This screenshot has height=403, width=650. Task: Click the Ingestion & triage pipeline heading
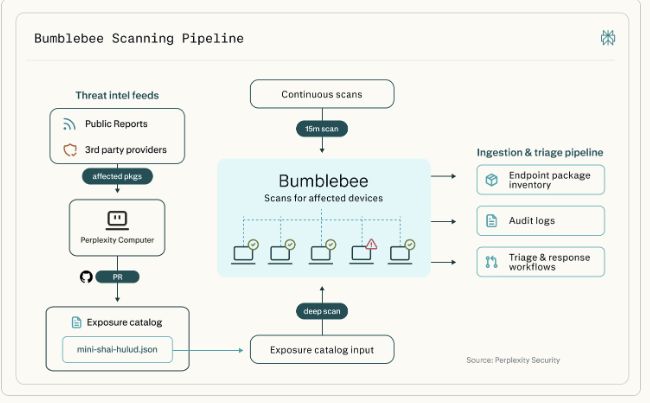click(x=540, y=153)
